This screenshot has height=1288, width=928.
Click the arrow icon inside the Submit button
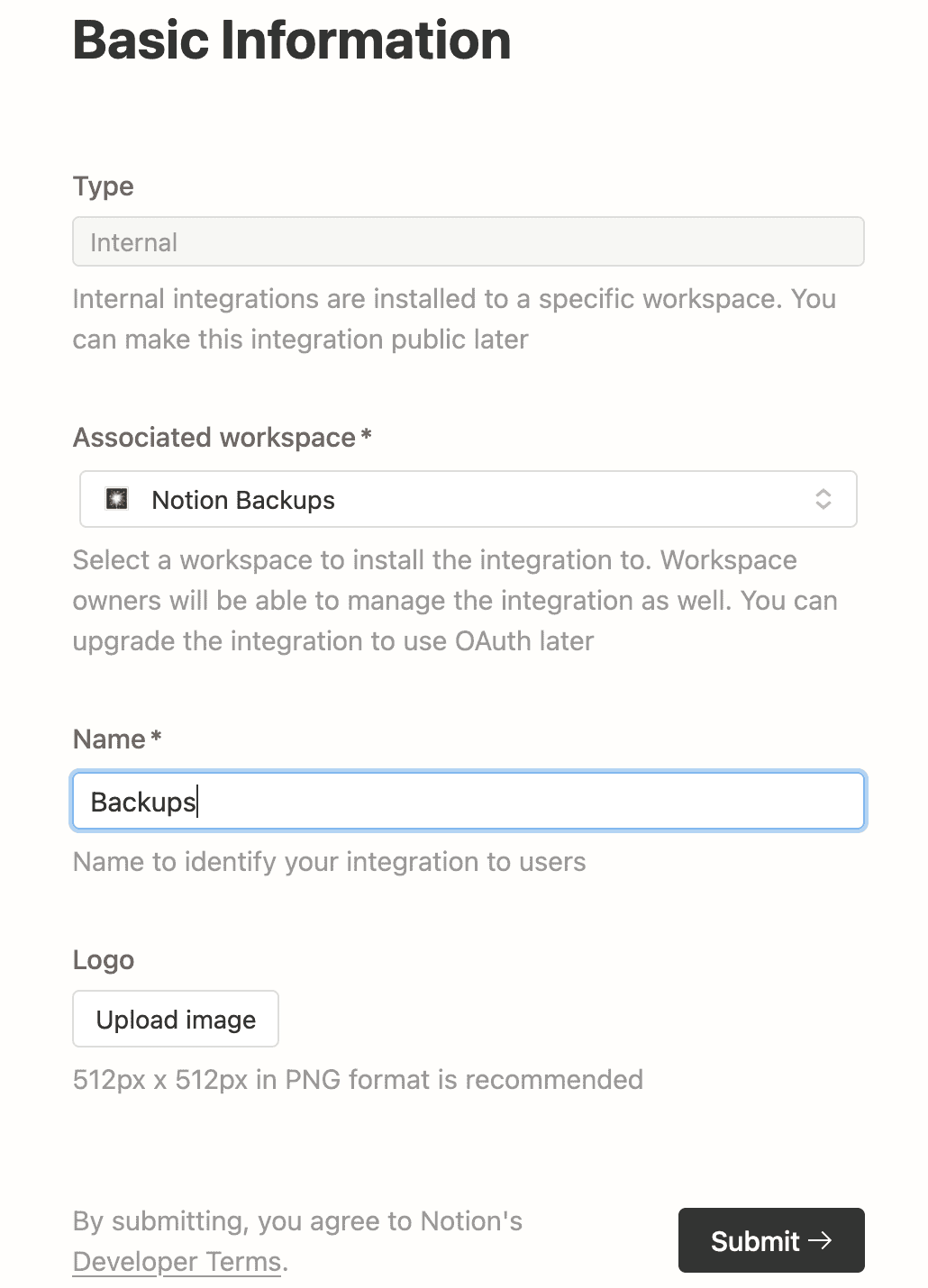823,1240
